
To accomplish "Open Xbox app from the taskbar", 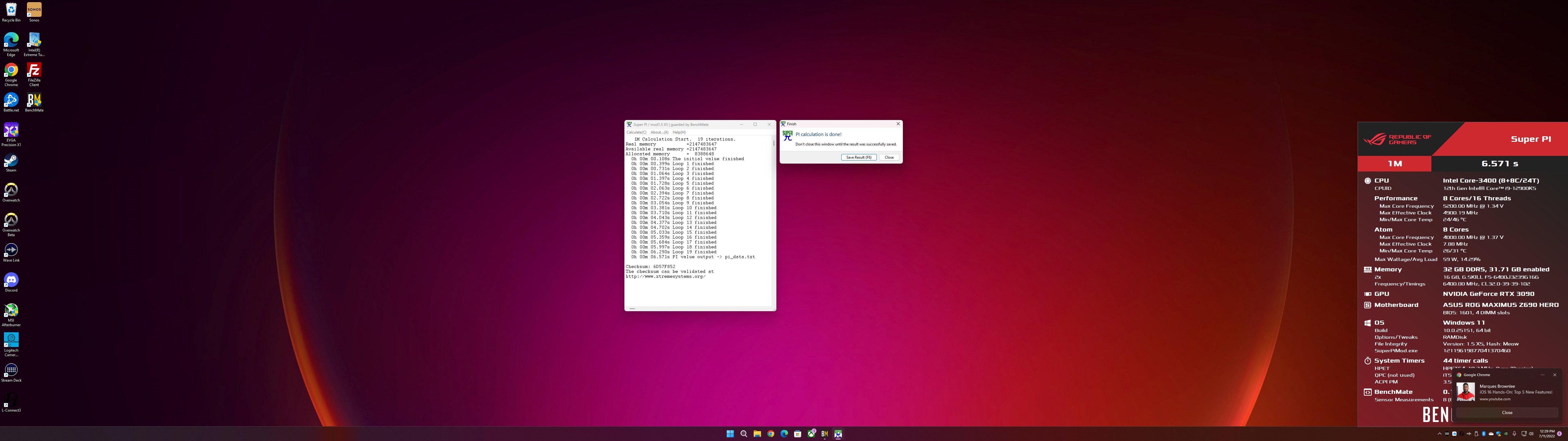I will (x=811, y=434).
